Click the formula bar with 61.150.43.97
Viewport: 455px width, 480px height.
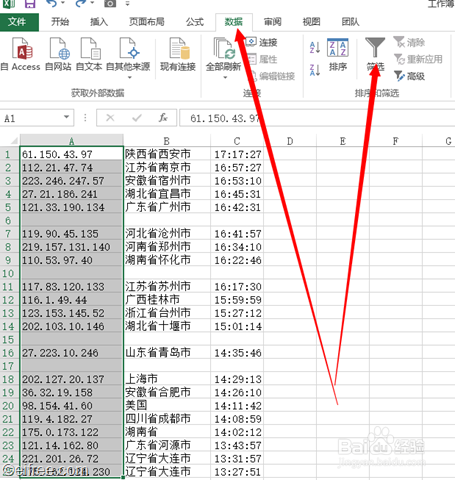click(317, 118)
